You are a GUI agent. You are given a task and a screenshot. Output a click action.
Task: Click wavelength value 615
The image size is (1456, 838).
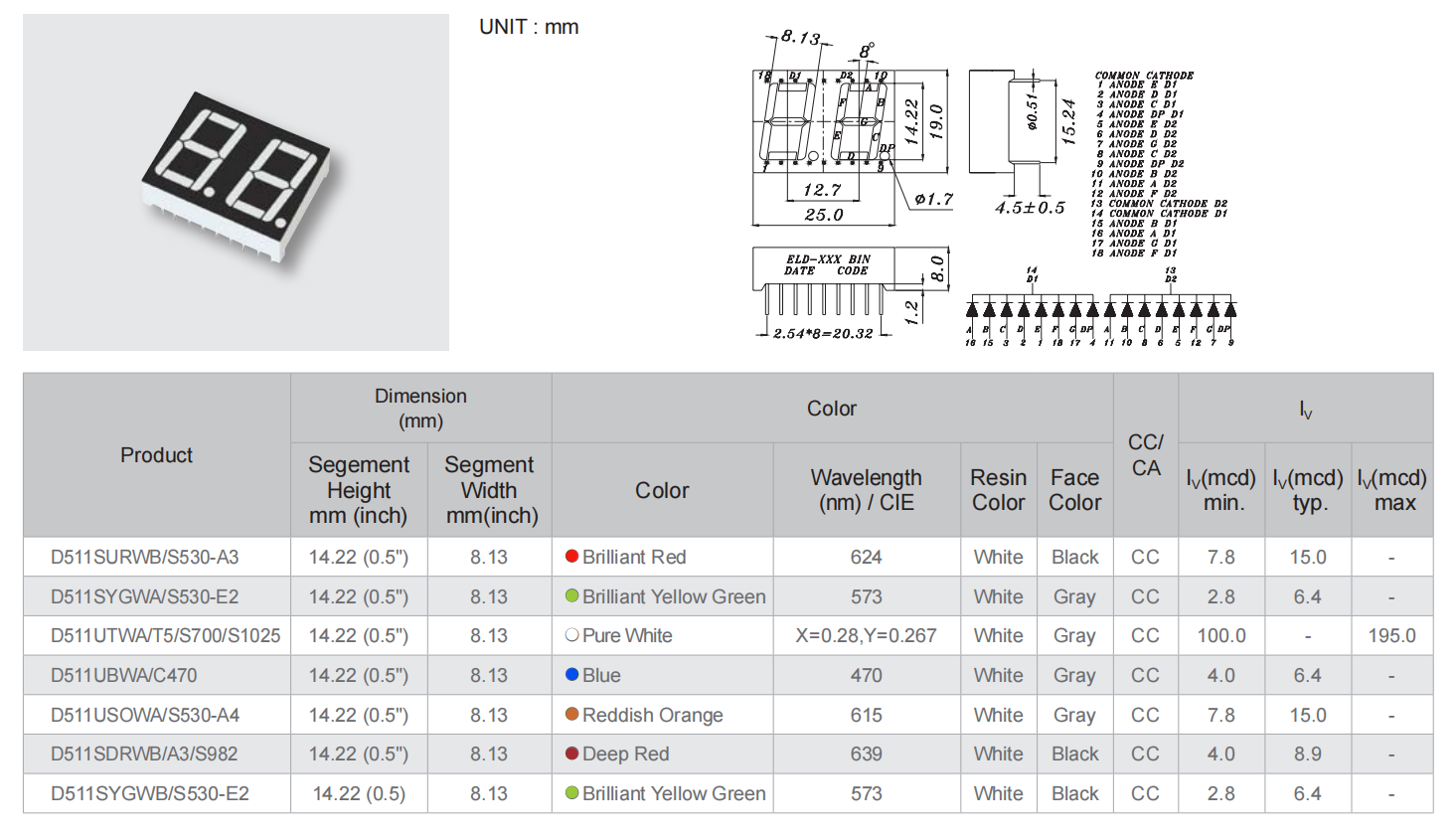867,715
